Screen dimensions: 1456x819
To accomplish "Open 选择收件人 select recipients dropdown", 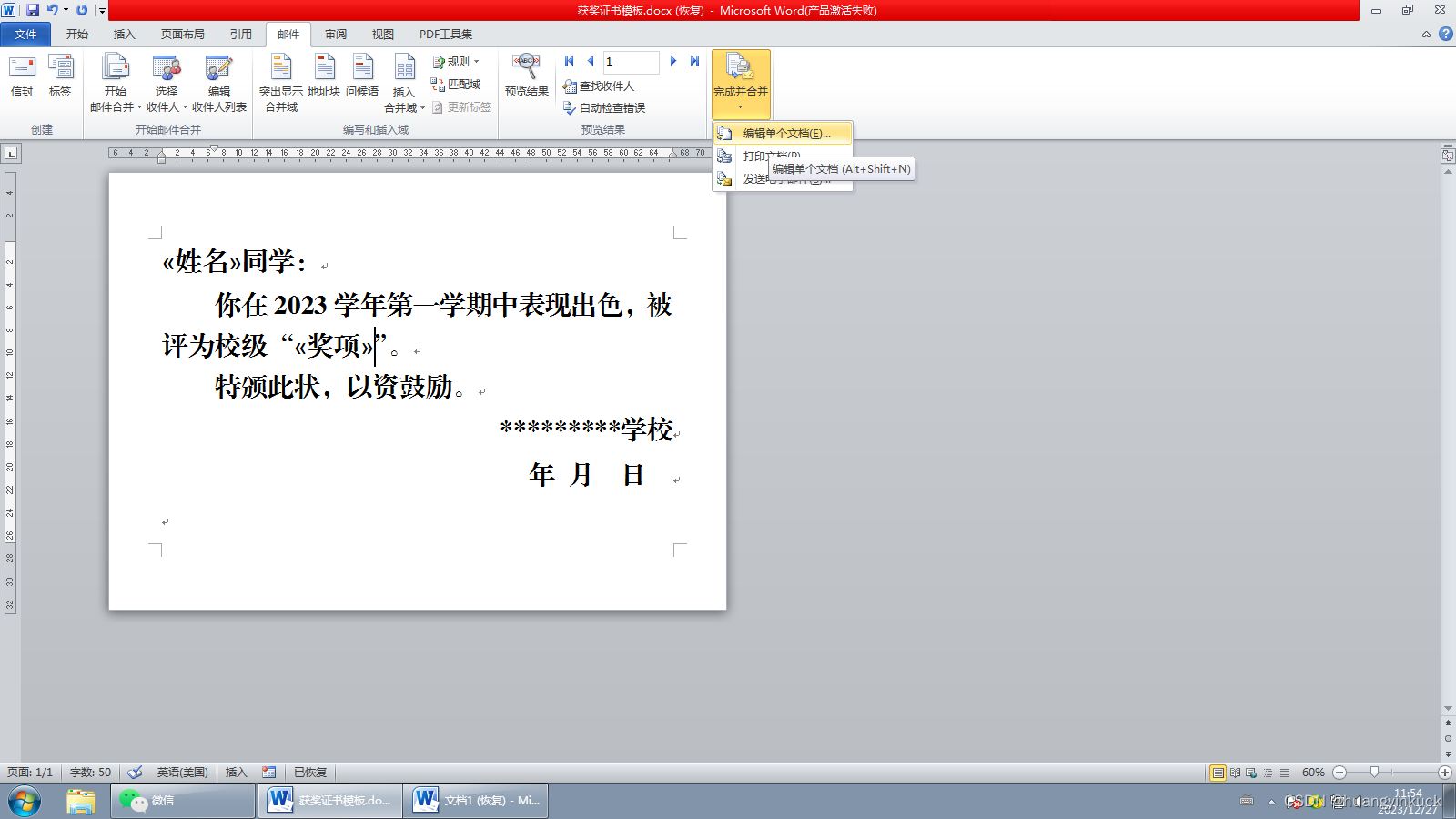I will point(167,83).
